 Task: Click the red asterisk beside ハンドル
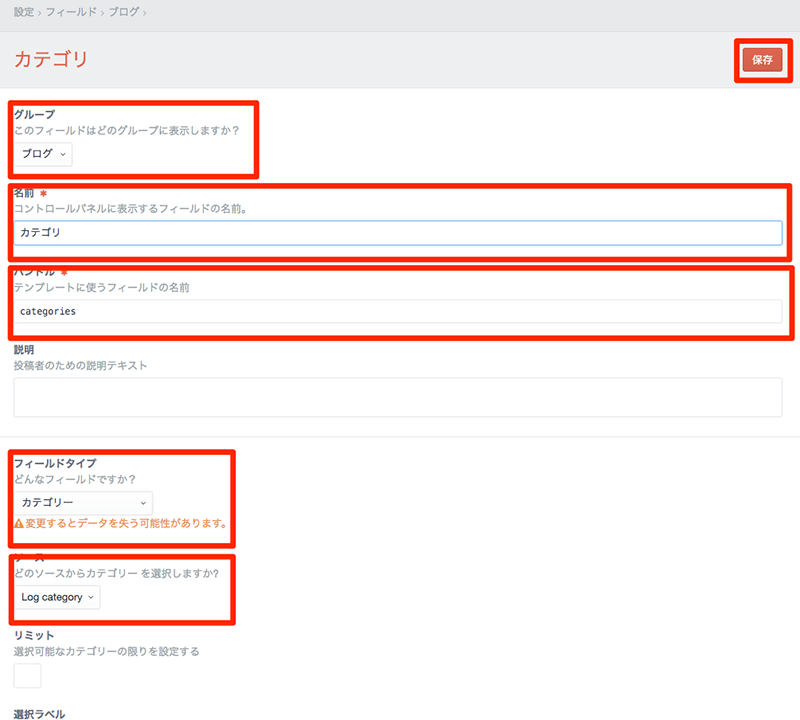(64, 272)
